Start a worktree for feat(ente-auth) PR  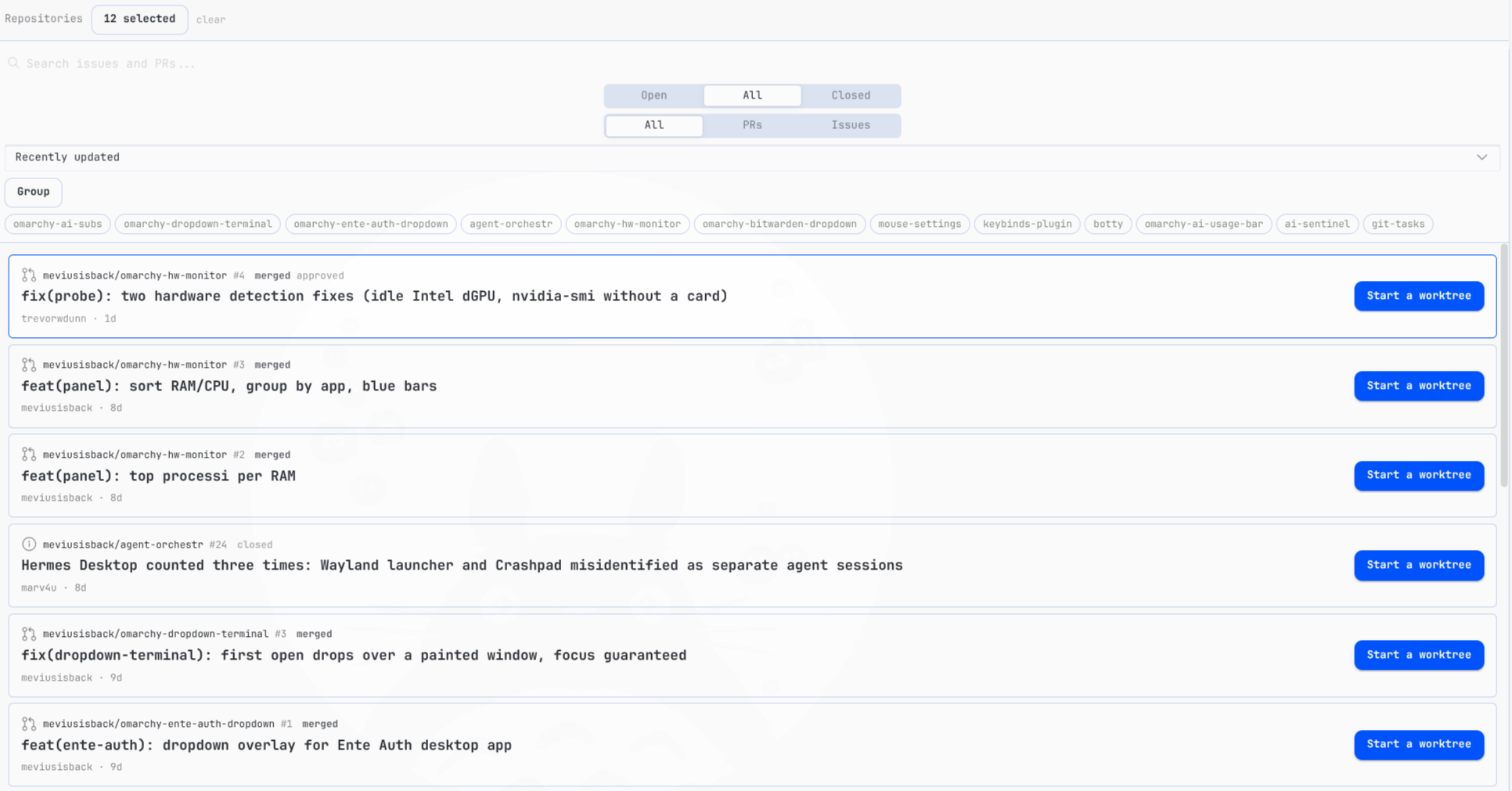pyautogui.click(x=1419, y=744)
